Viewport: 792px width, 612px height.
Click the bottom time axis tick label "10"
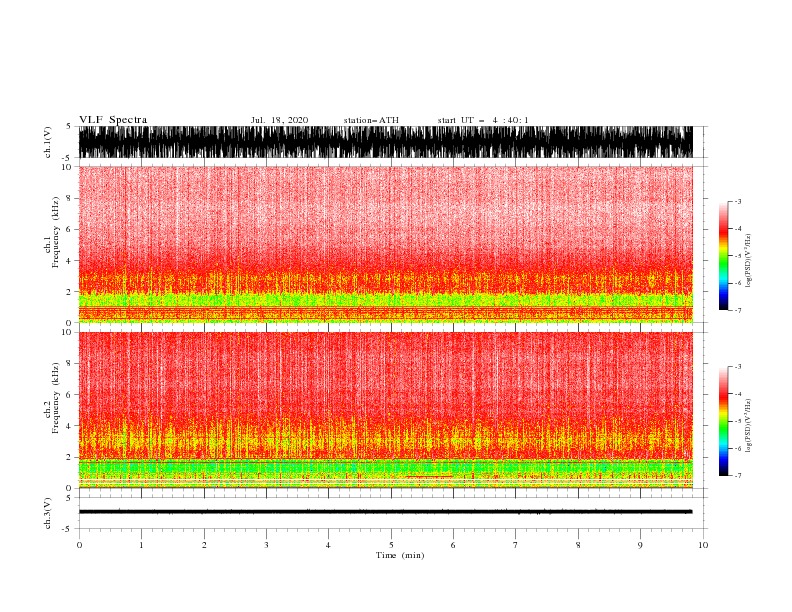pyautogui.click(x=703, y=545)
